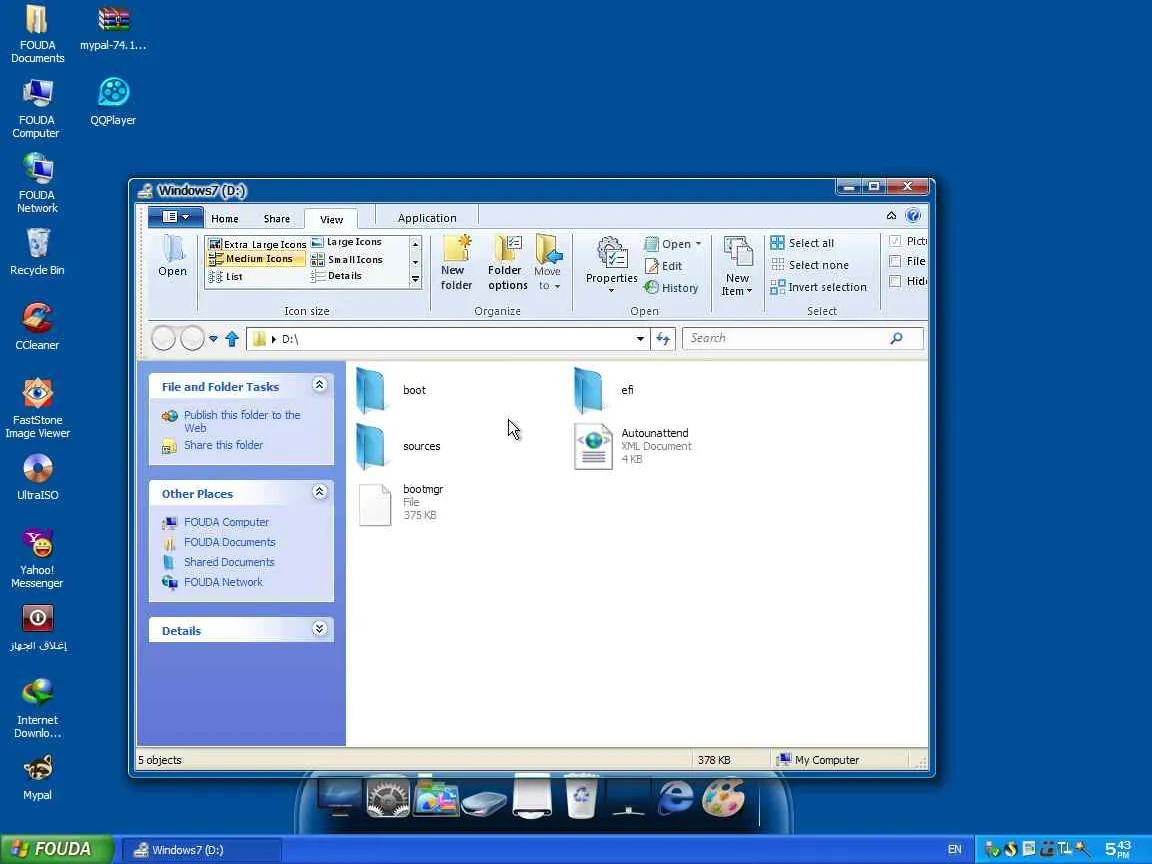Select the red shutdown desktop icon

(x=37, y=627)
